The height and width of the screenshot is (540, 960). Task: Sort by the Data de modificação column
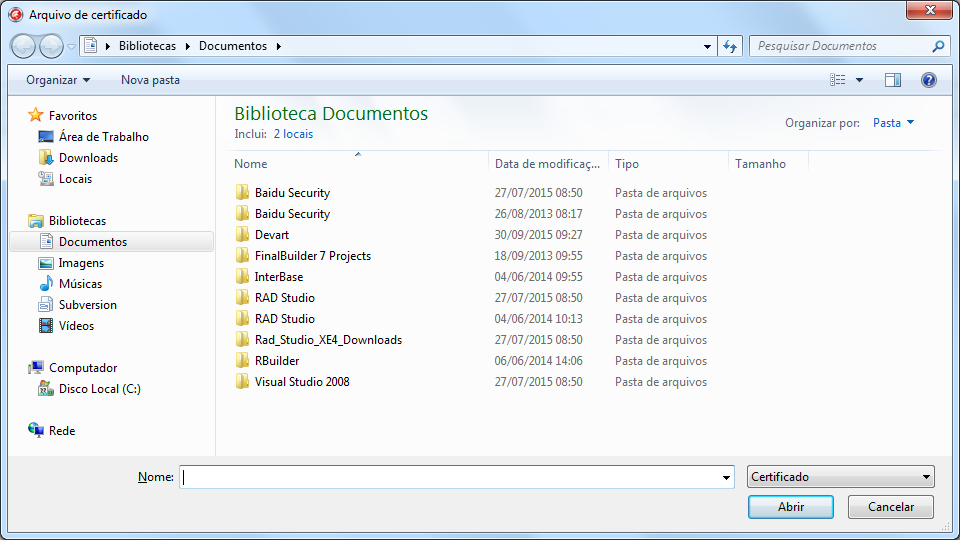tap(548, 164)
